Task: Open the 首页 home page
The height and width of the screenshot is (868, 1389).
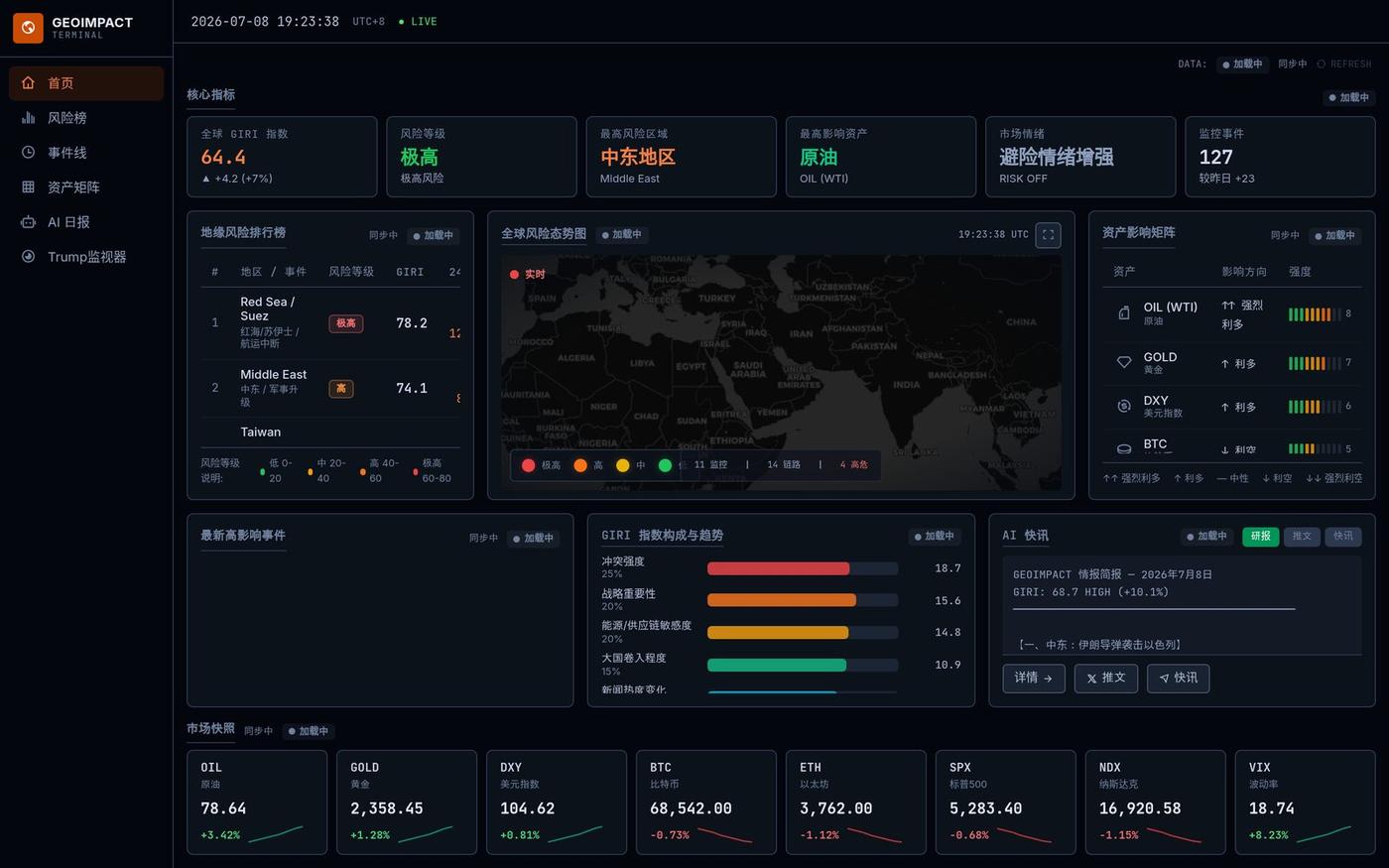Action: pyautogui.click(x=86, y=83)
